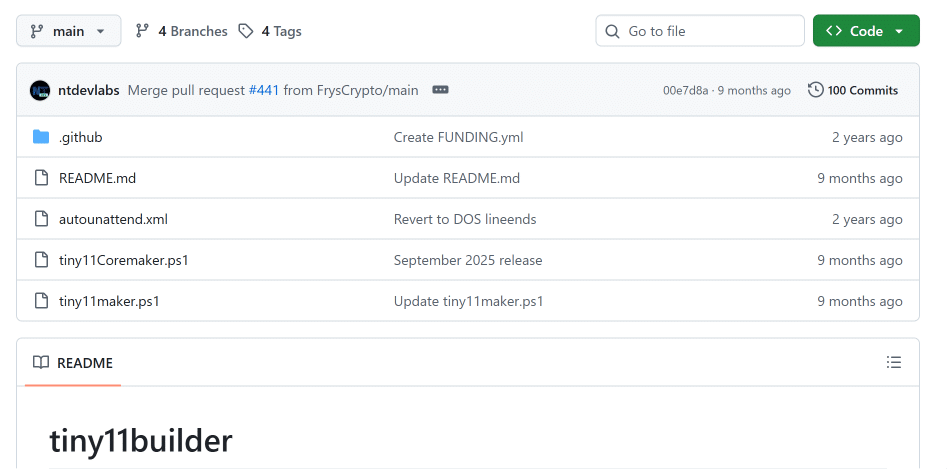
Task: Click the file icon for README.md
Action: click(x=41, y=178)
